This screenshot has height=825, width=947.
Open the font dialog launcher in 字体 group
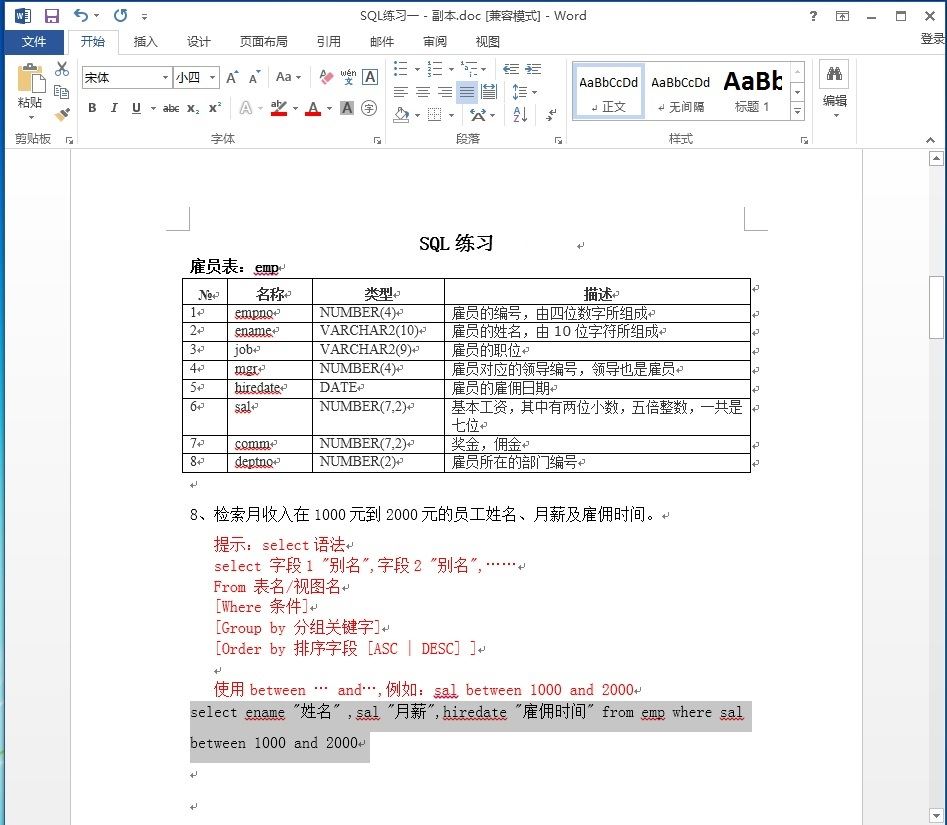tap(377, 140)
